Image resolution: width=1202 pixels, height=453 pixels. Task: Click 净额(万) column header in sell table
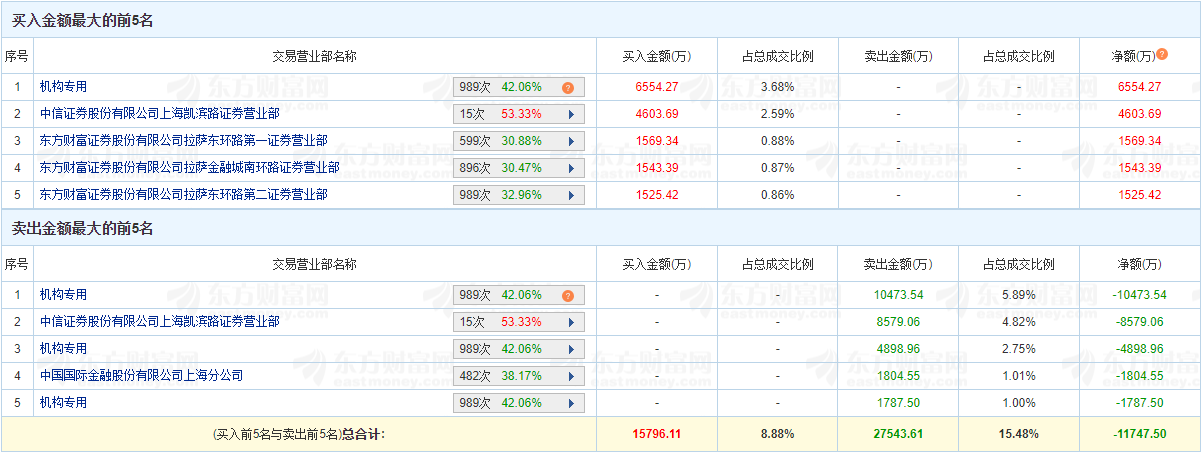coord(1140,265)
